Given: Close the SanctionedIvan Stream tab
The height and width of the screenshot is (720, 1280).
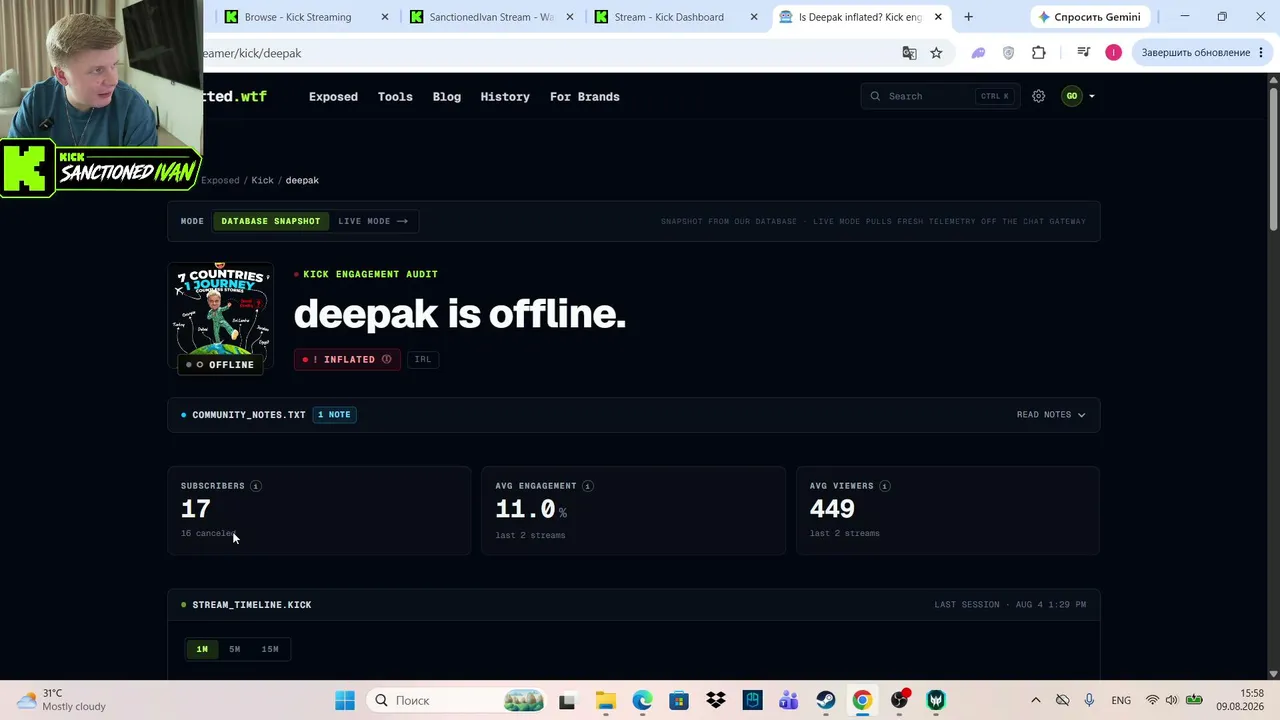Looking at the screenshot, I should (571, 17).
